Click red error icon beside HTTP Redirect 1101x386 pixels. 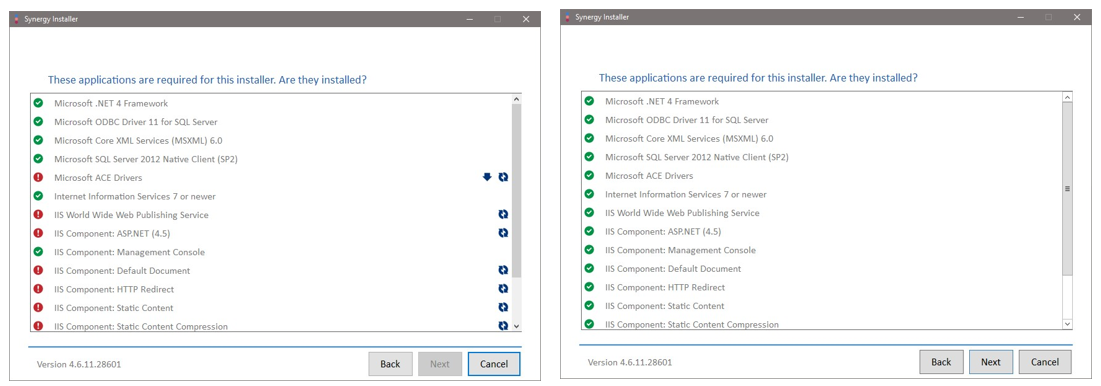point(38,289)
